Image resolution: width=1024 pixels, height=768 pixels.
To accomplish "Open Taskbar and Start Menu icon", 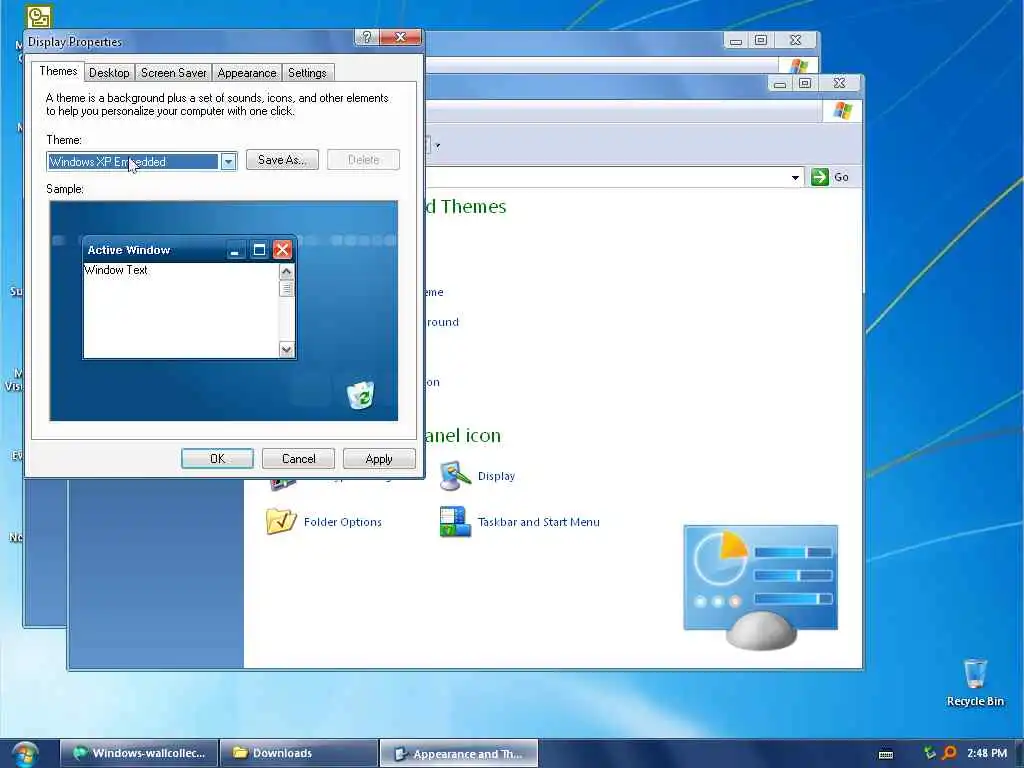I will (455, 521).
